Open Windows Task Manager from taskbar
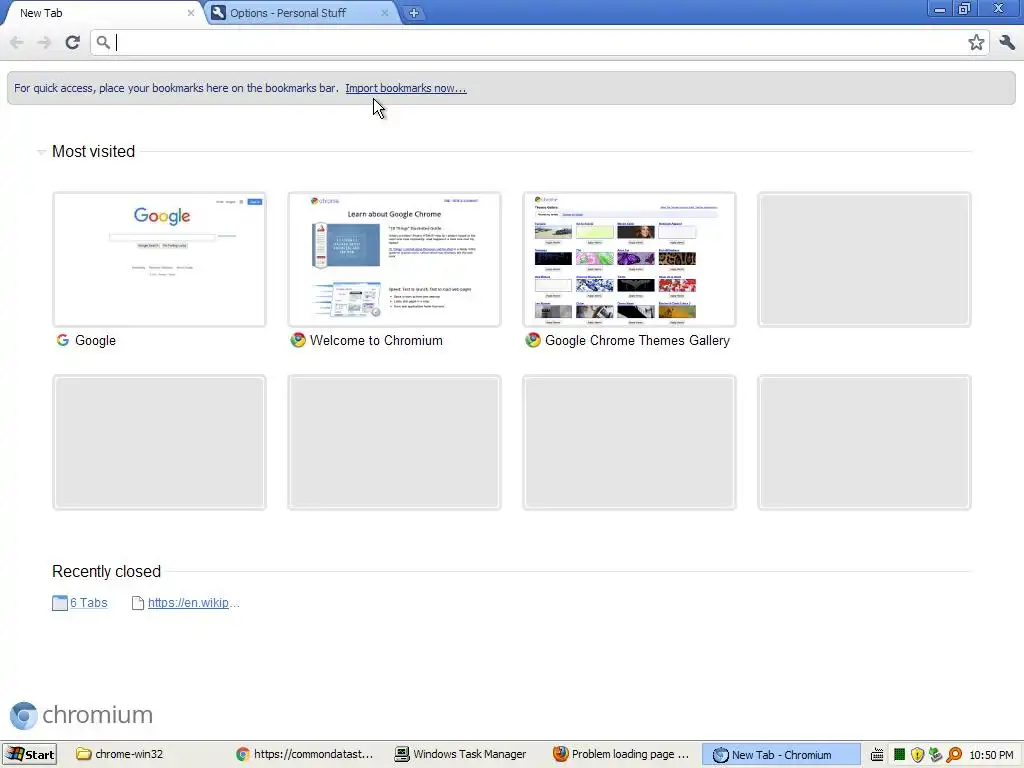The height and width of the screenshot is (768, 1024). (461, 754)
